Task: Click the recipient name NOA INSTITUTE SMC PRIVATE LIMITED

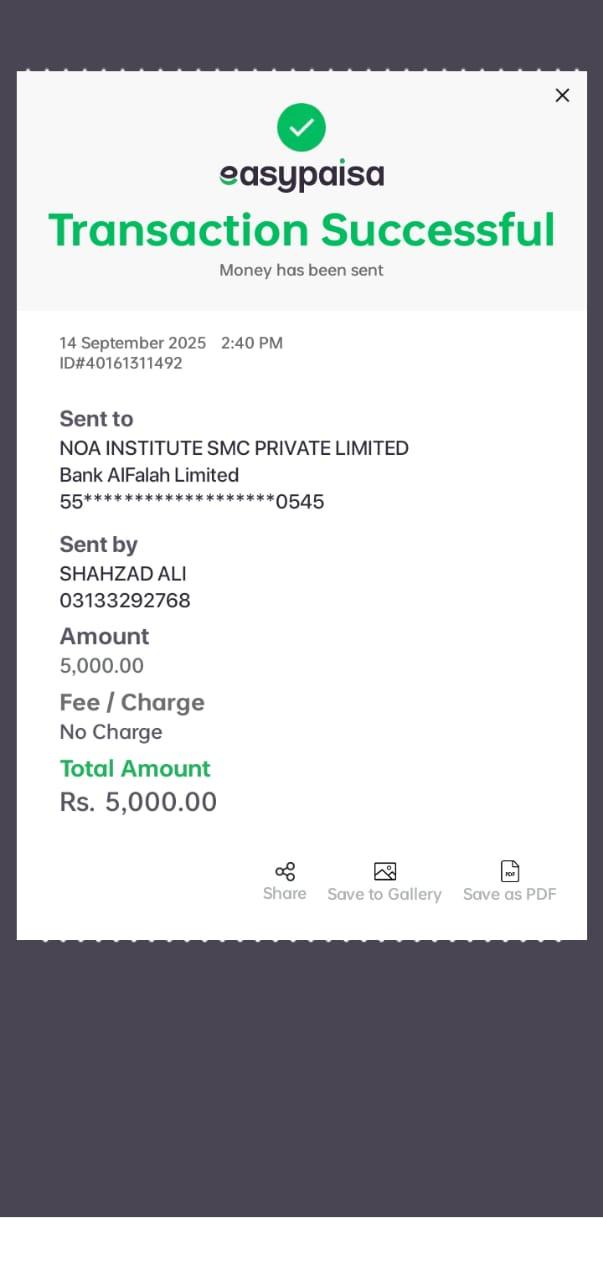Action: (x=234, y=448)
